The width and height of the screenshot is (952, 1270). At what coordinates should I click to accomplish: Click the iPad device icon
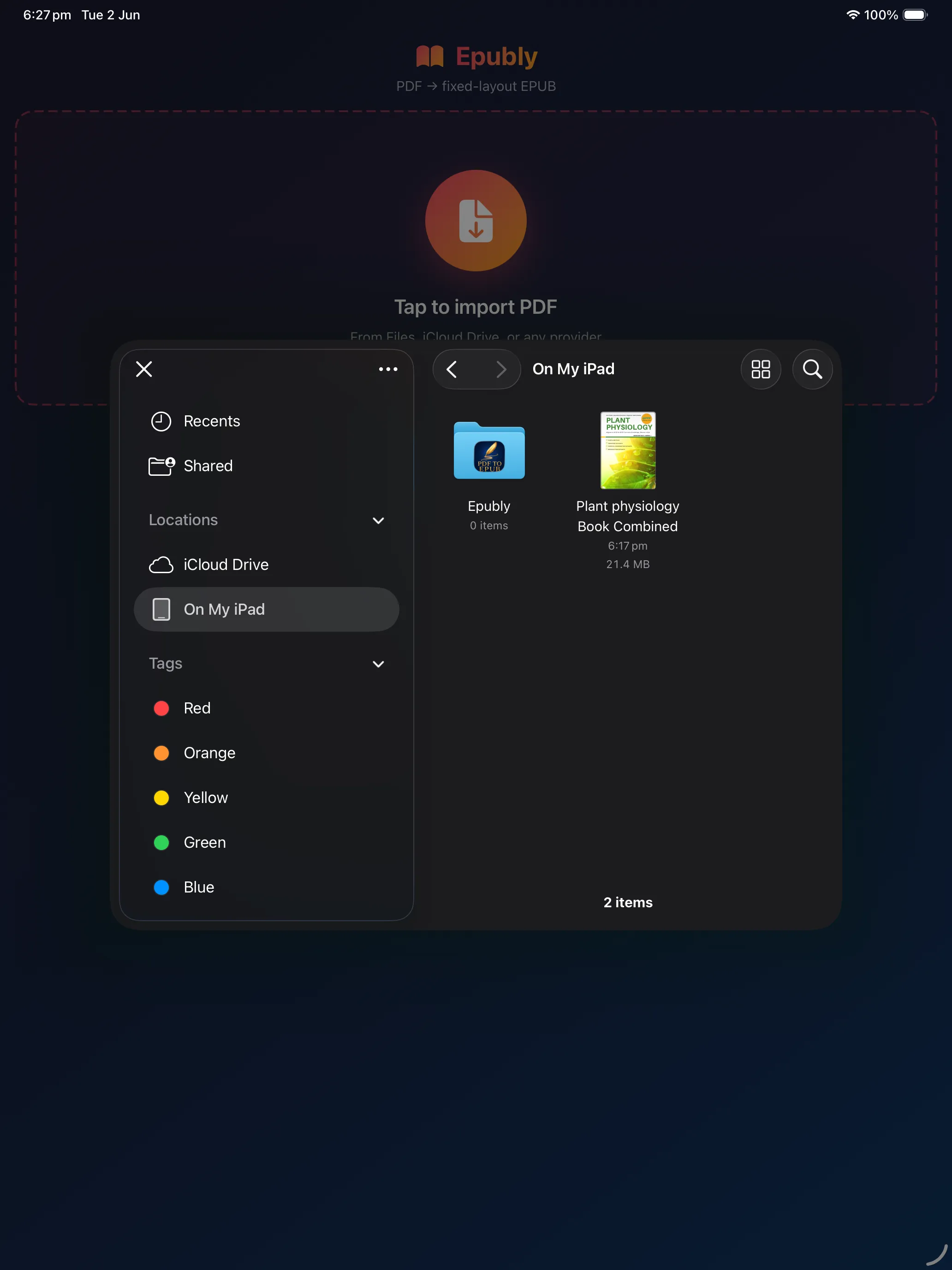161,609
